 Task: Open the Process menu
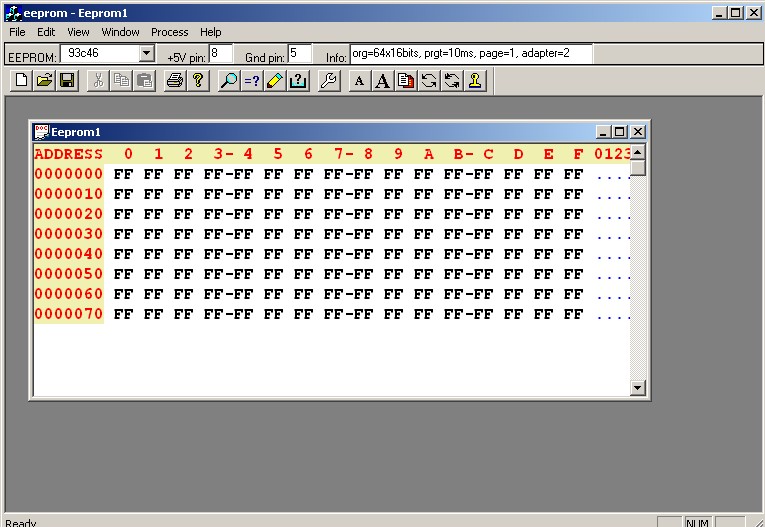click(x=169, y=32)
